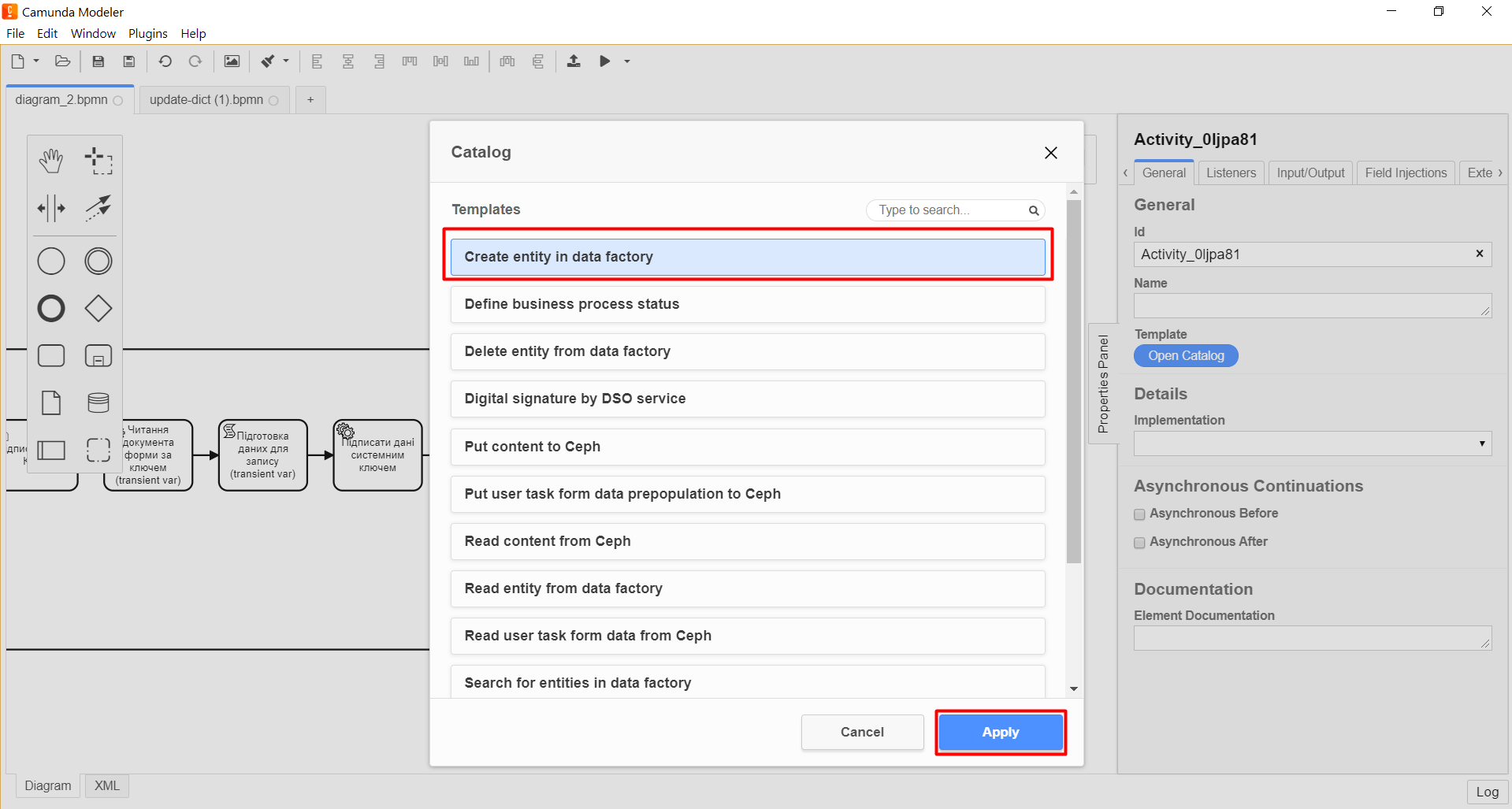
Task: Align elements to vertical middle
Action: (440, 61)
